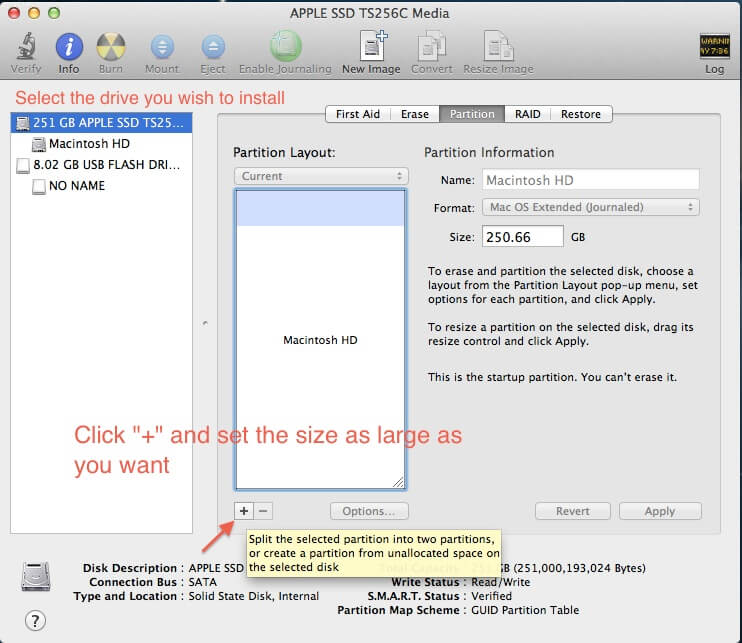Click the sidebar divider collapse handle
Viewport: 742px width, 643px height.
(205, 323)
